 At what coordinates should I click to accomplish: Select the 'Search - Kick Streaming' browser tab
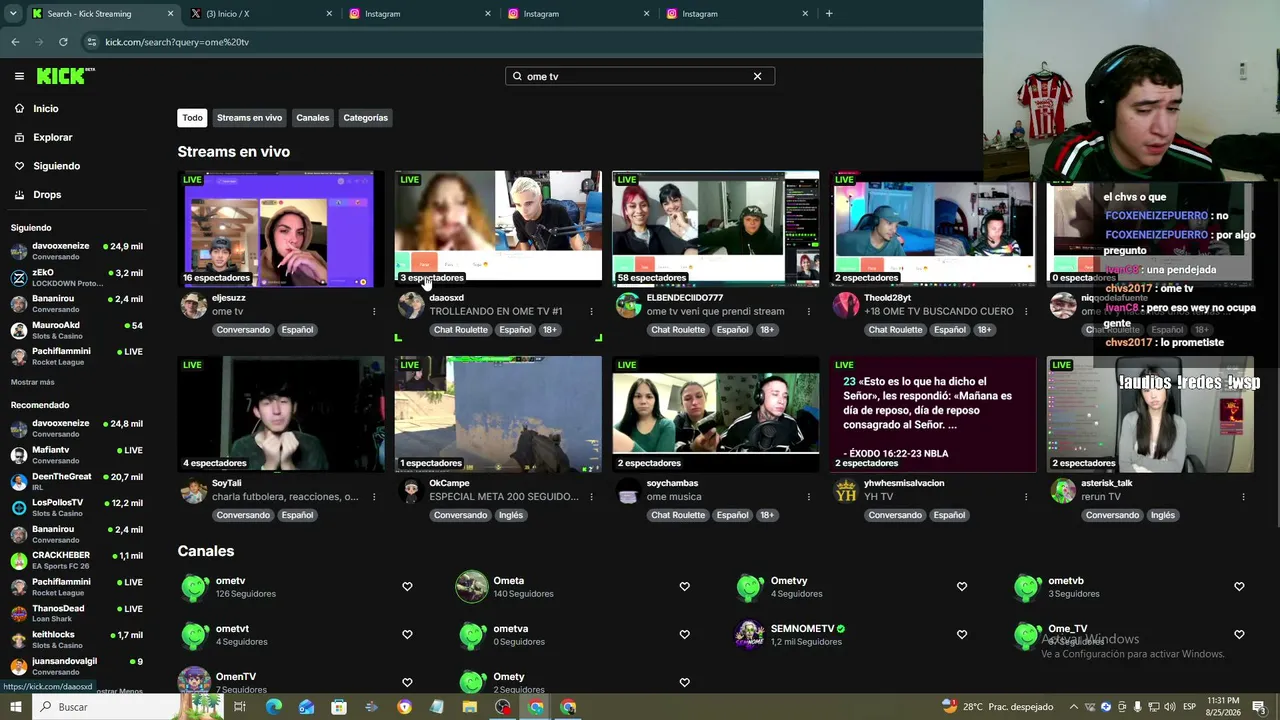click(x=103, y=14)
